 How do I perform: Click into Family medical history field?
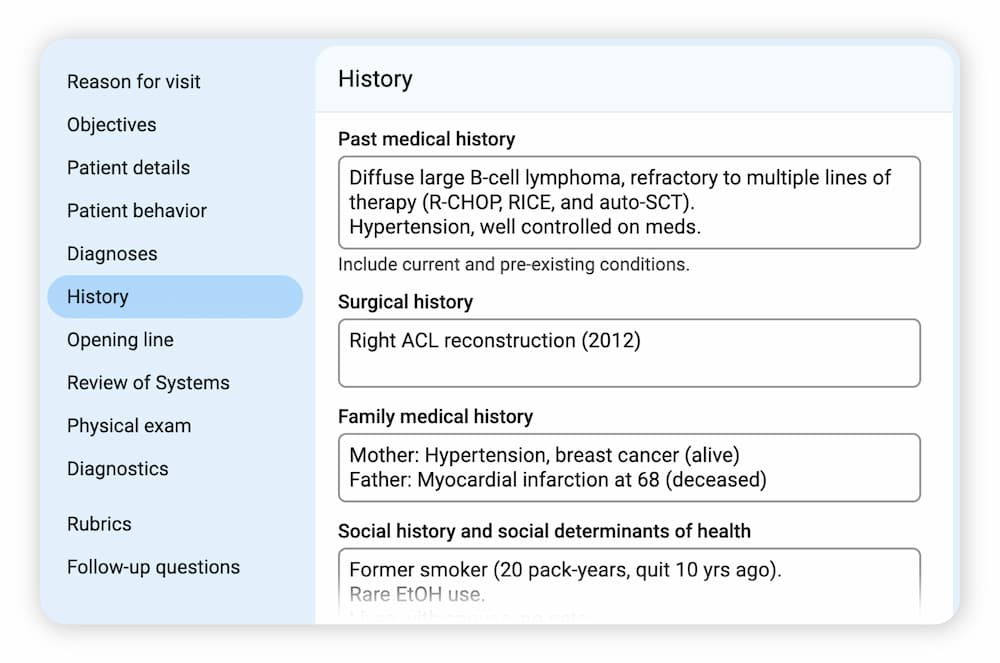pos(629,467)
